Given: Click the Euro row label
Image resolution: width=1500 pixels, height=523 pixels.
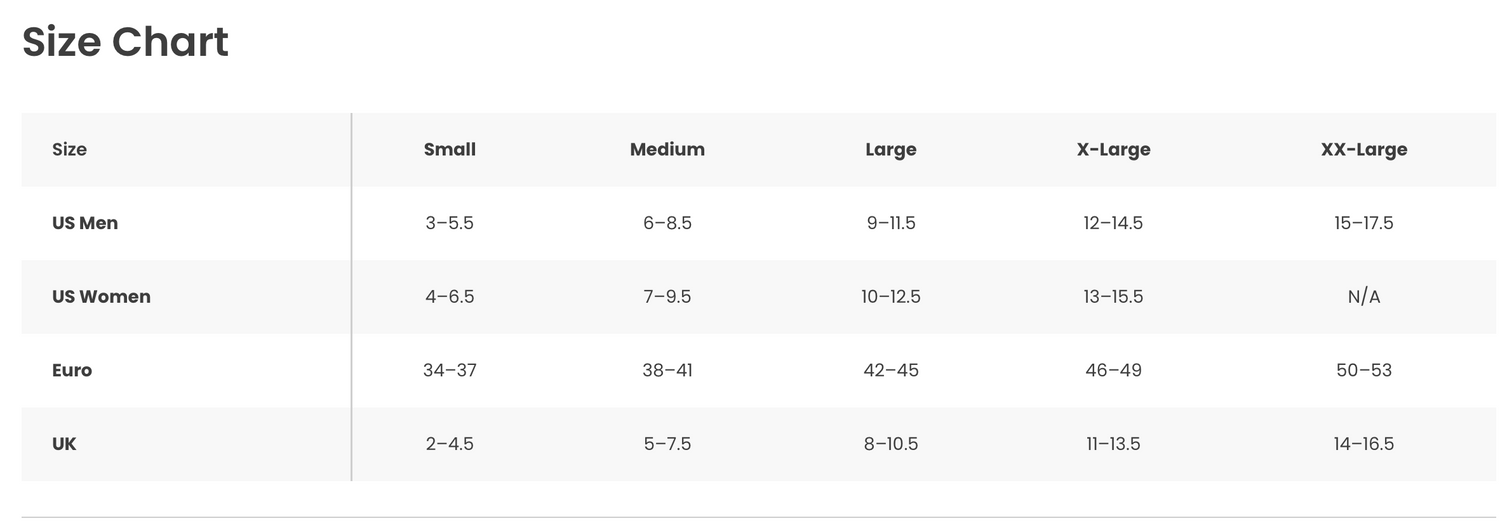Looking at the screenshot, I should [x=72, y=370].
